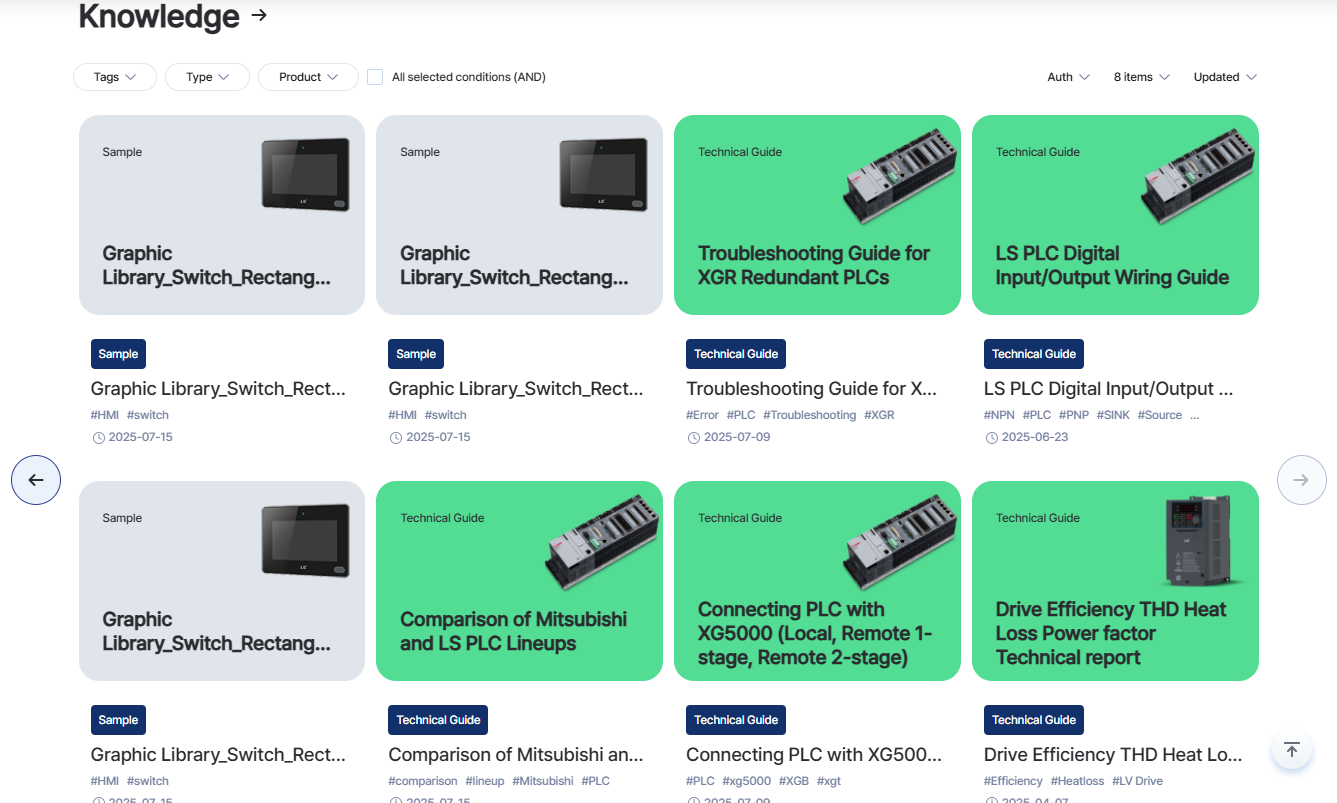Viewport: 1337px width, 803px height.
Task: Open LS PLC Digital Input/Output title link
Action: [1108, 389]
